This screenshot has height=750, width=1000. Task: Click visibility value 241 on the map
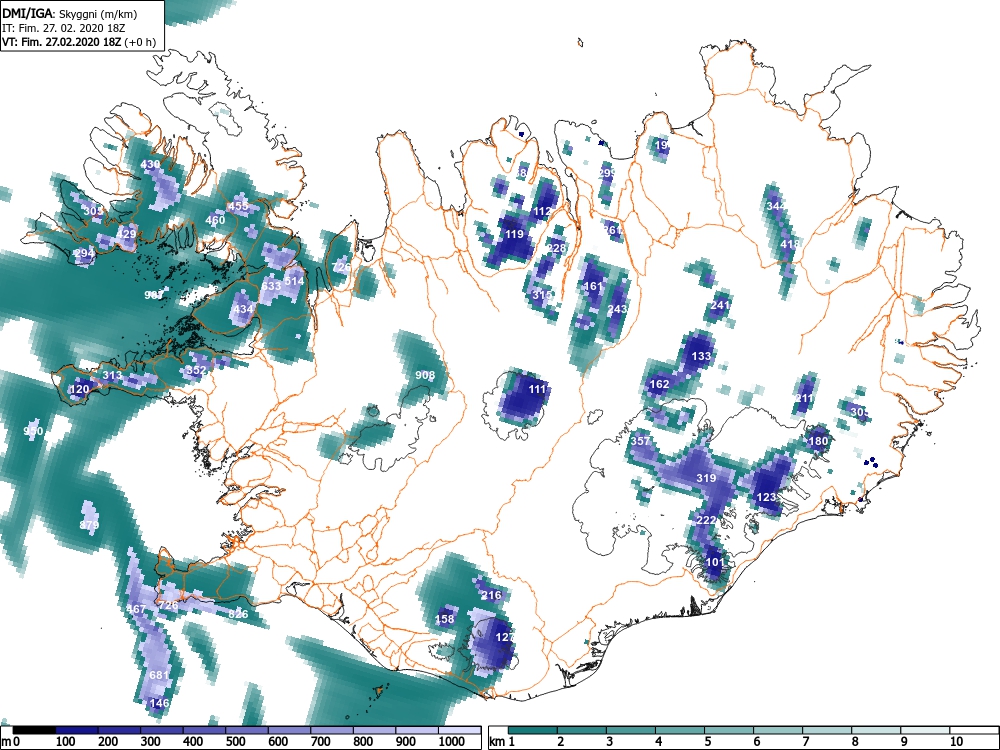point(719,305)
